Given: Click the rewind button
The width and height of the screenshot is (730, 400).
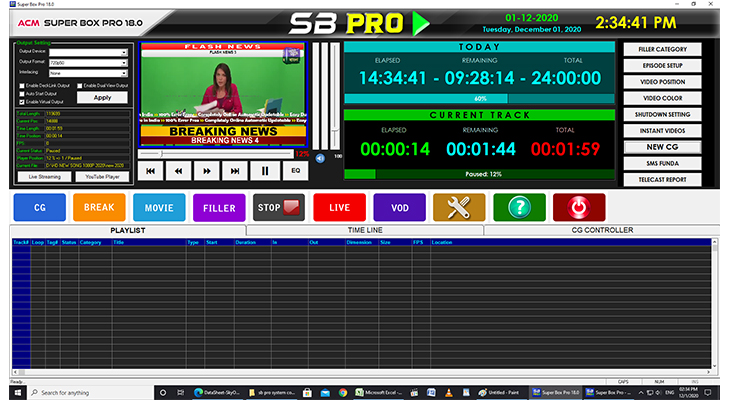Looking at the screenshot, I should (179, 171).
